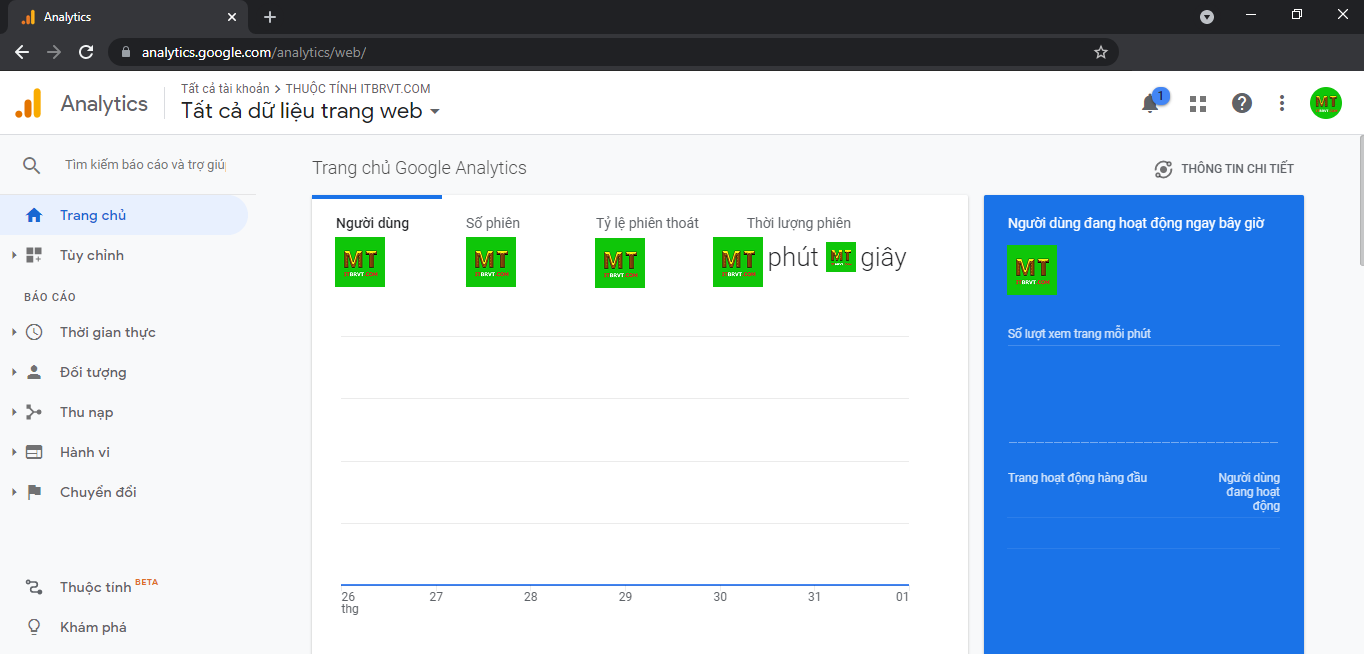This screenshot has height=654, width=1364.
Task: Click the Tất cả tài khoản breadcrumb
Action: click(x=225, y=89)
